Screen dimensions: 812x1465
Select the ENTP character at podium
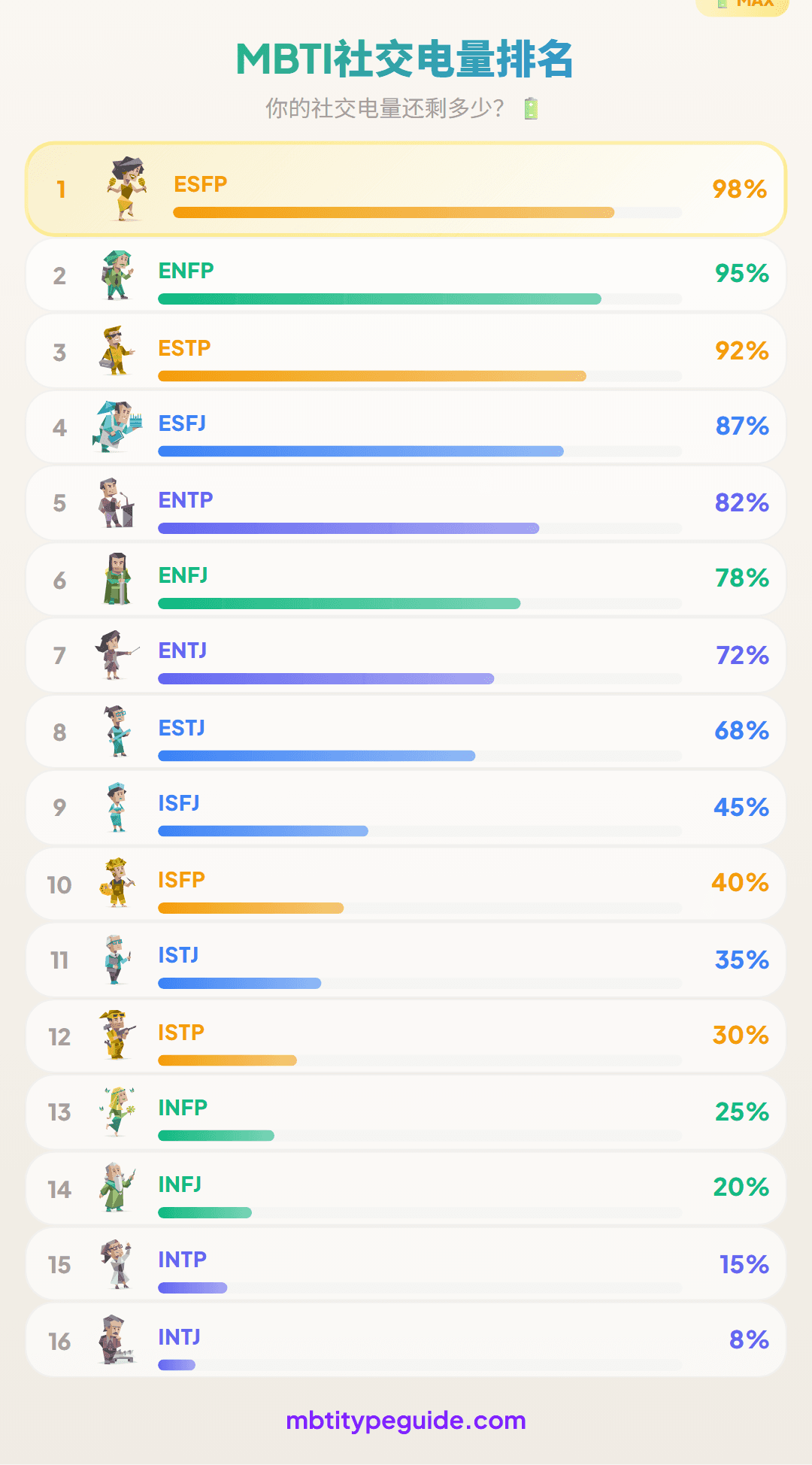click(x=117, y=502)
